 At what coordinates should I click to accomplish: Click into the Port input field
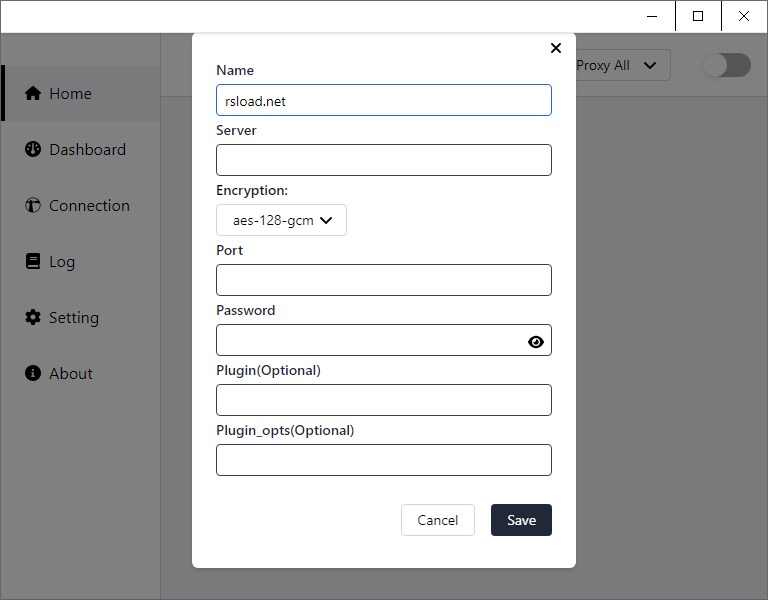coord(383,280)
